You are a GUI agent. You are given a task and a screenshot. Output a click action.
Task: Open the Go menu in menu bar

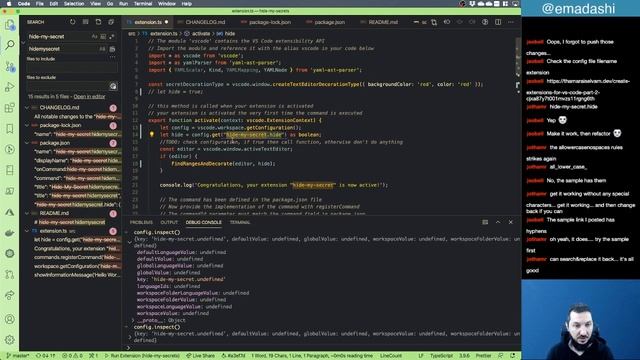pos(110,4)
